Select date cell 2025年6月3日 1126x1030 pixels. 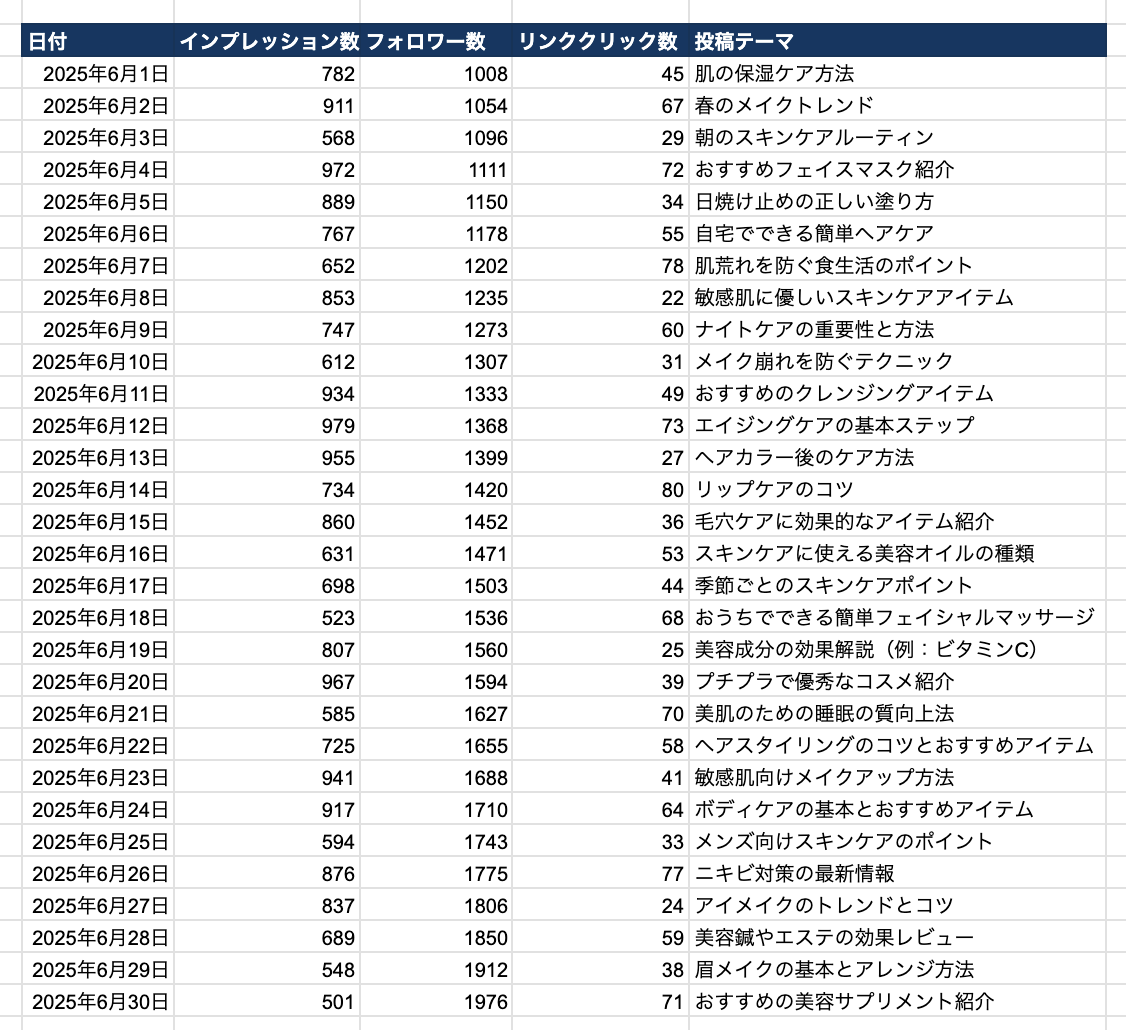pos(98,137)
